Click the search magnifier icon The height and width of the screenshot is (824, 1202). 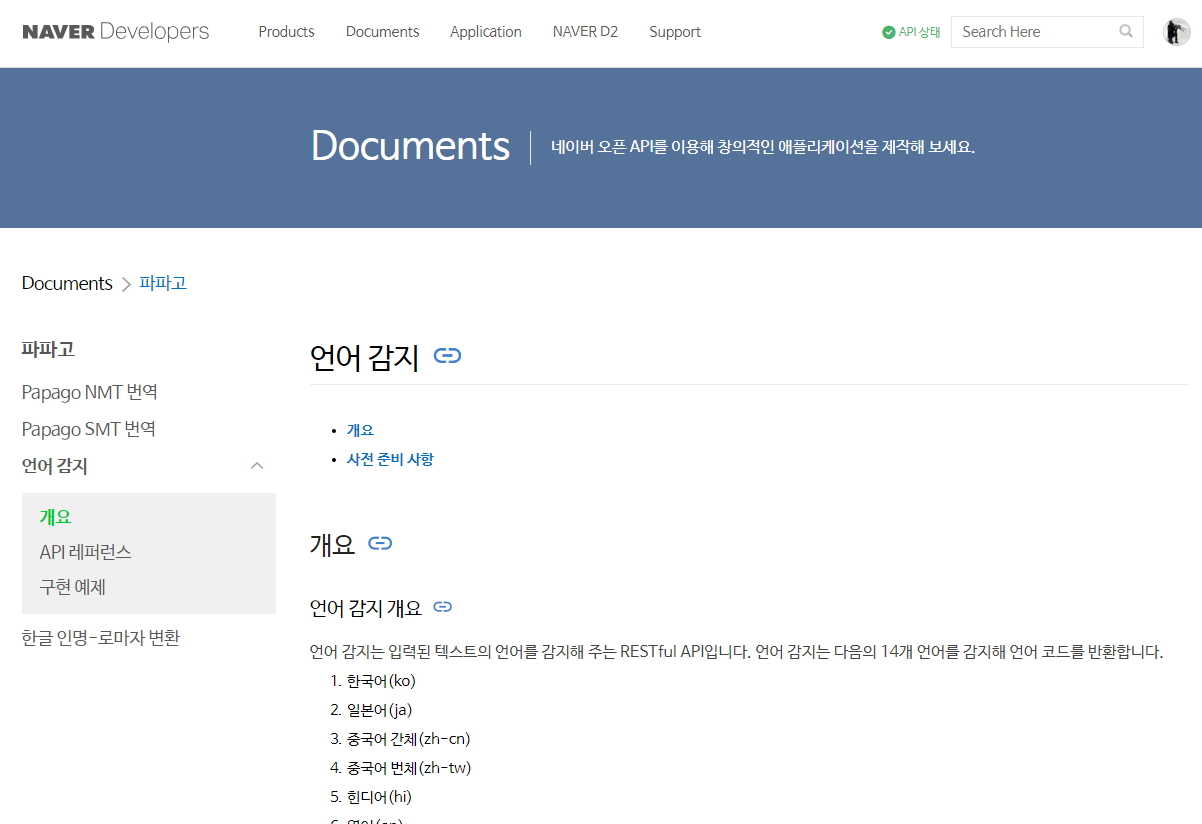(x=1126, y=32)
